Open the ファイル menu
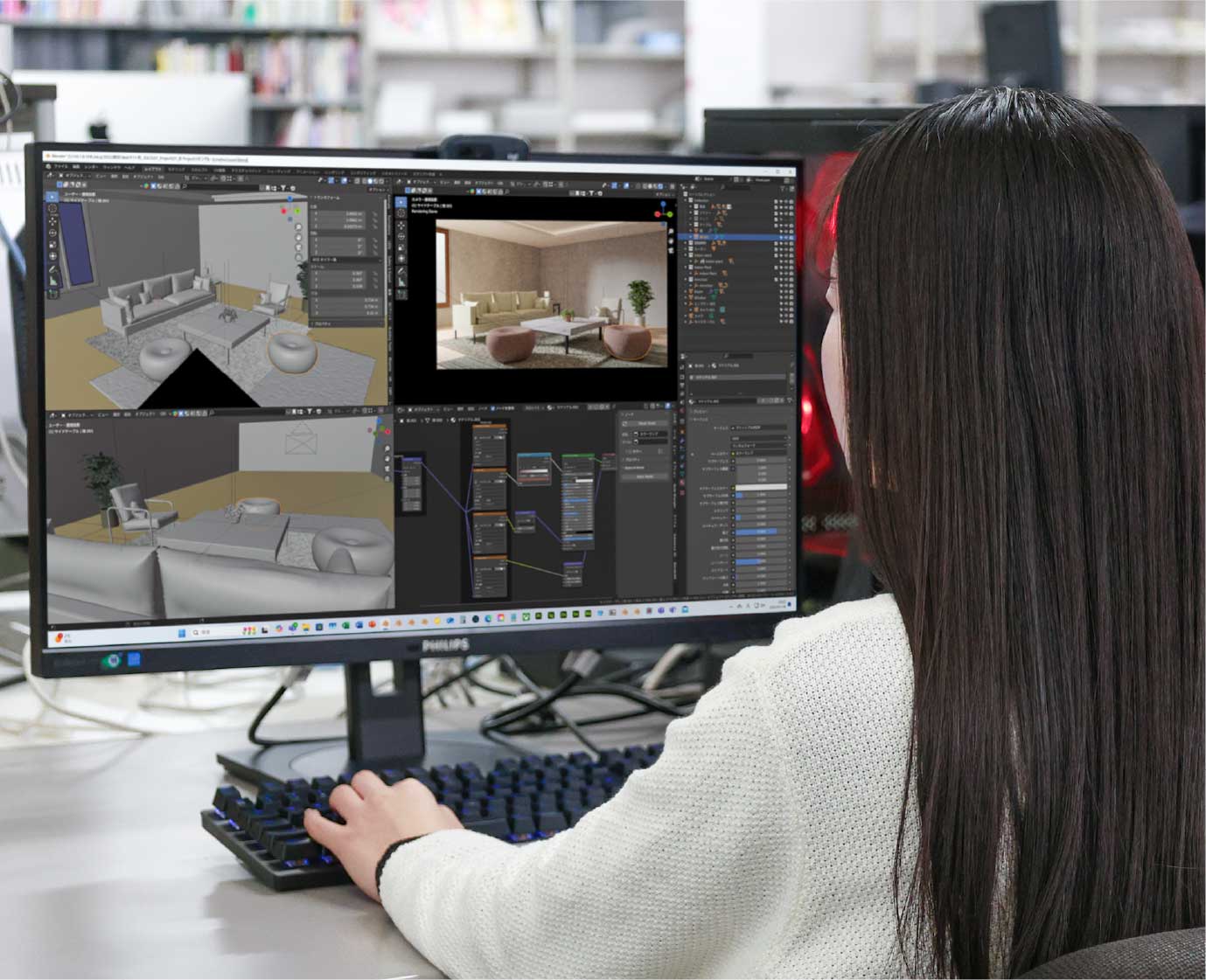The height and width of the screenshot is (980, 1206). point(60,167)
